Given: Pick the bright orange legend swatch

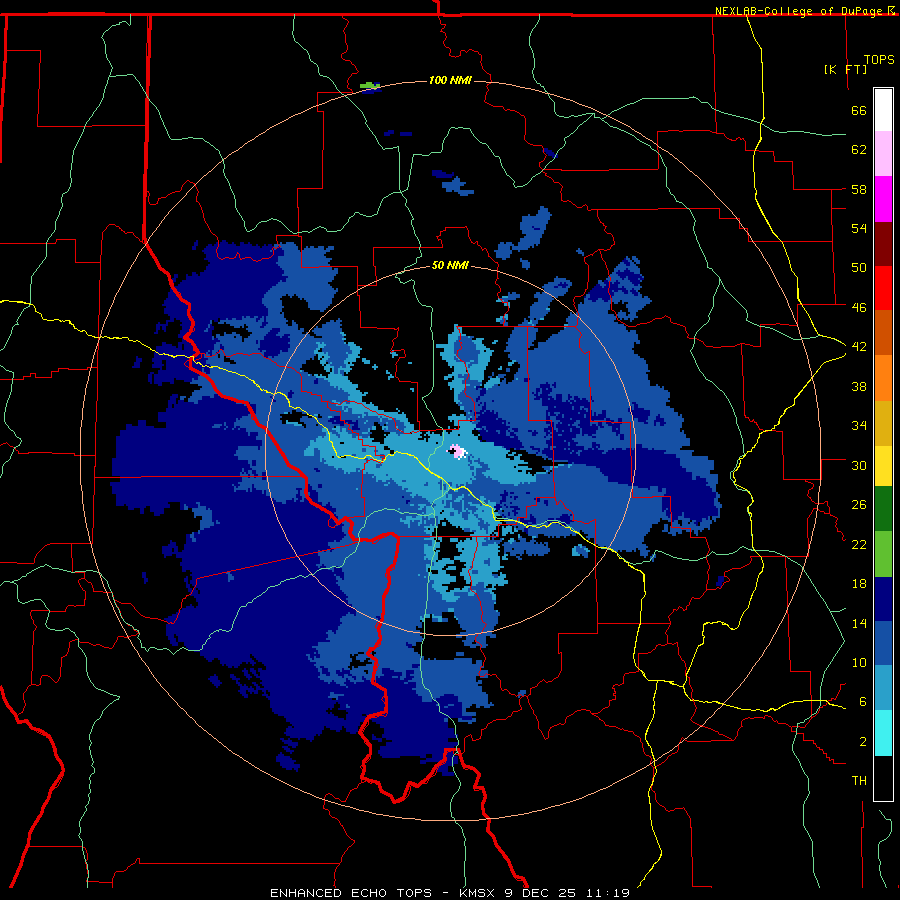Looking at the screenshot, I should (883, 378).
